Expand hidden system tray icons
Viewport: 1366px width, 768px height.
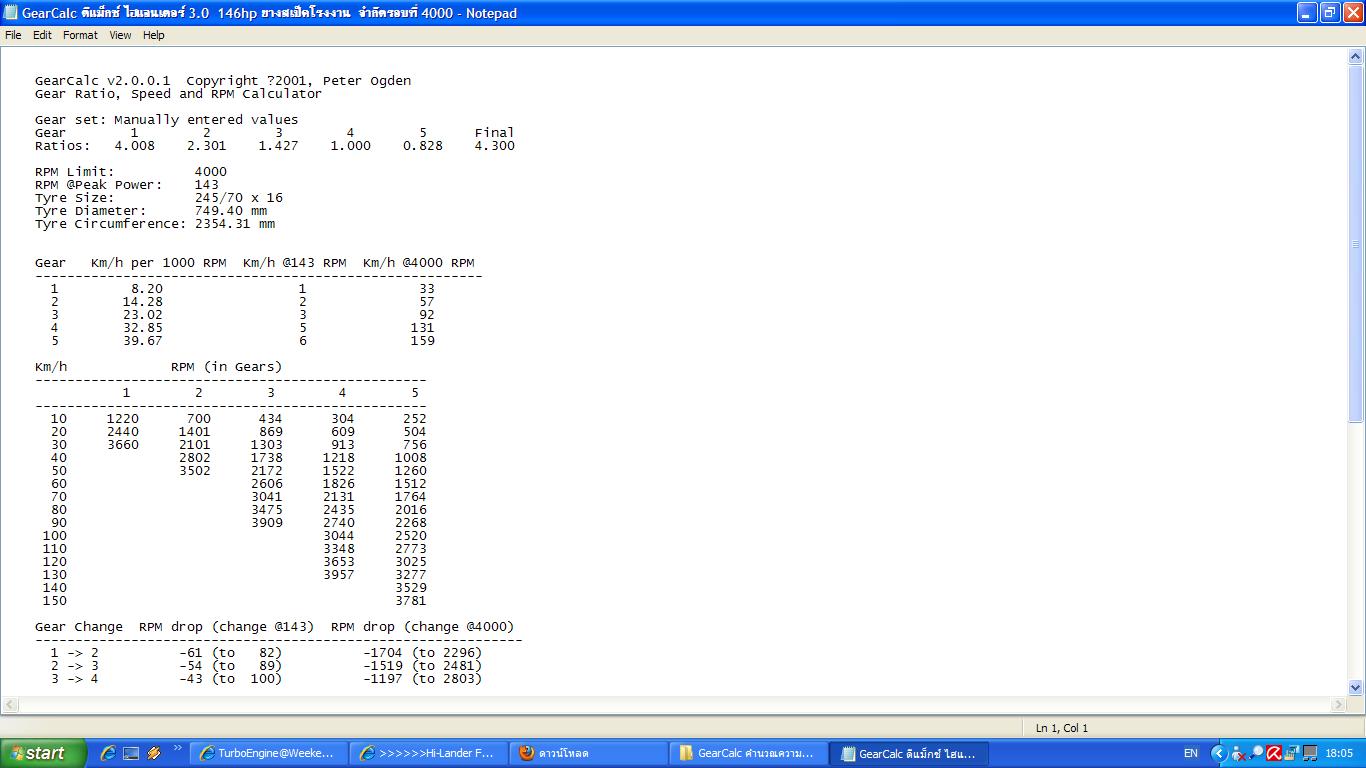(1219, 753)
